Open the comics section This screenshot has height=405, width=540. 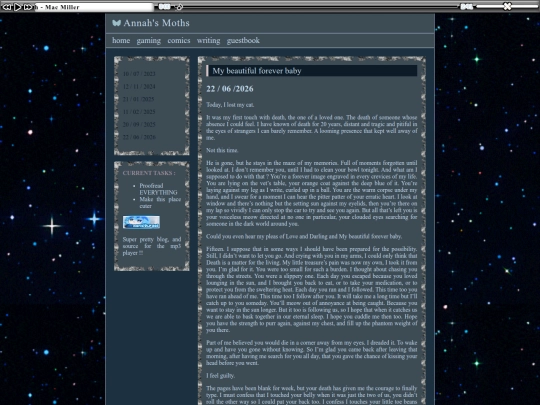point(179,41)
